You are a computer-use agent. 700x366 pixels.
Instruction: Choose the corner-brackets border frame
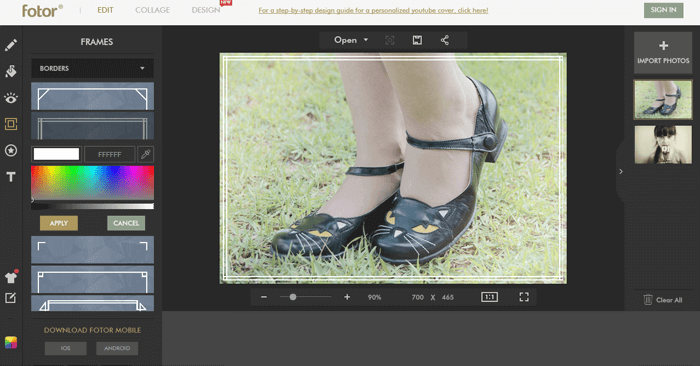pos(92,250)
